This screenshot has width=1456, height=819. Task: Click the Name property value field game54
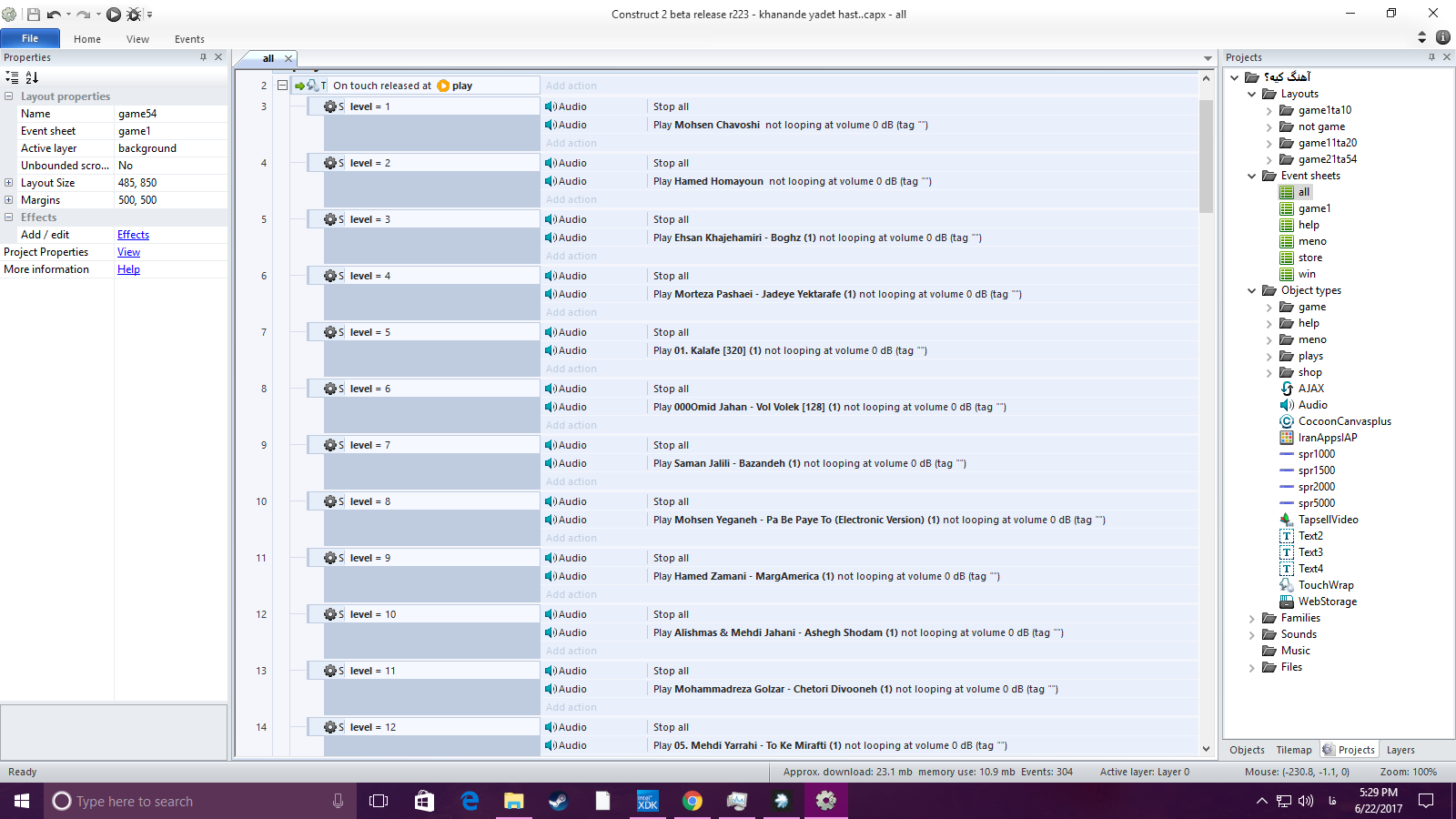171,114
